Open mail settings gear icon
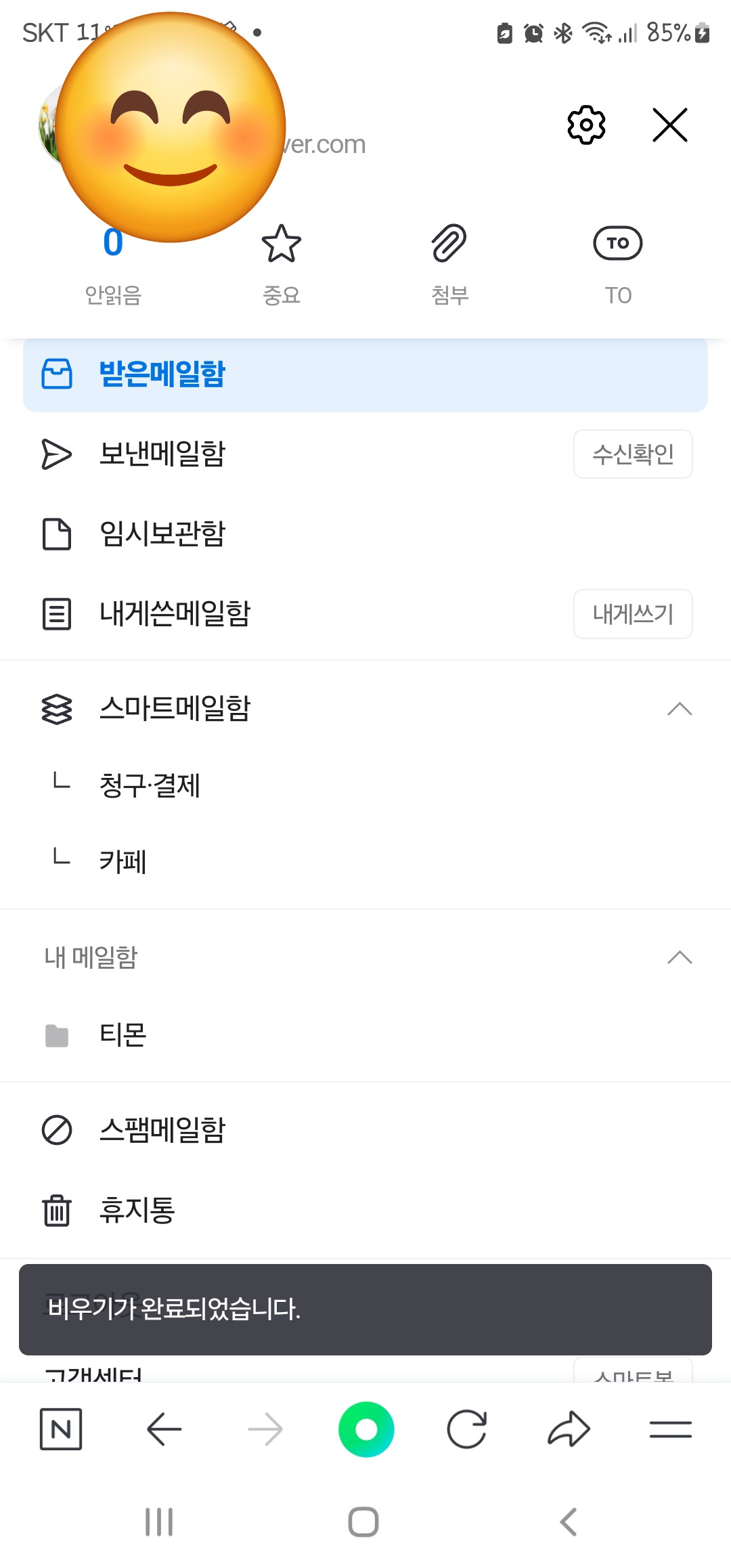Screen dimensions: 731x1568 585,125
